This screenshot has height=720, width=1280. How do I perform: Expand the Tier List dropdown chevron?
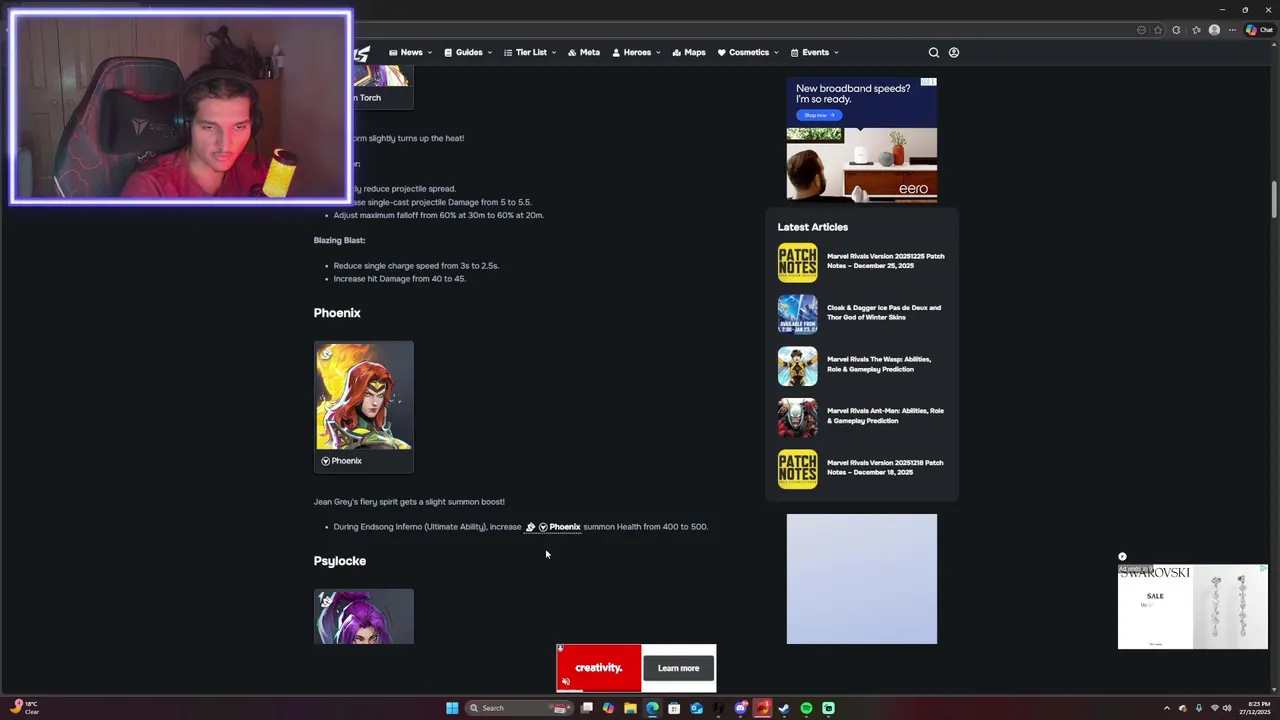(554, 53)
